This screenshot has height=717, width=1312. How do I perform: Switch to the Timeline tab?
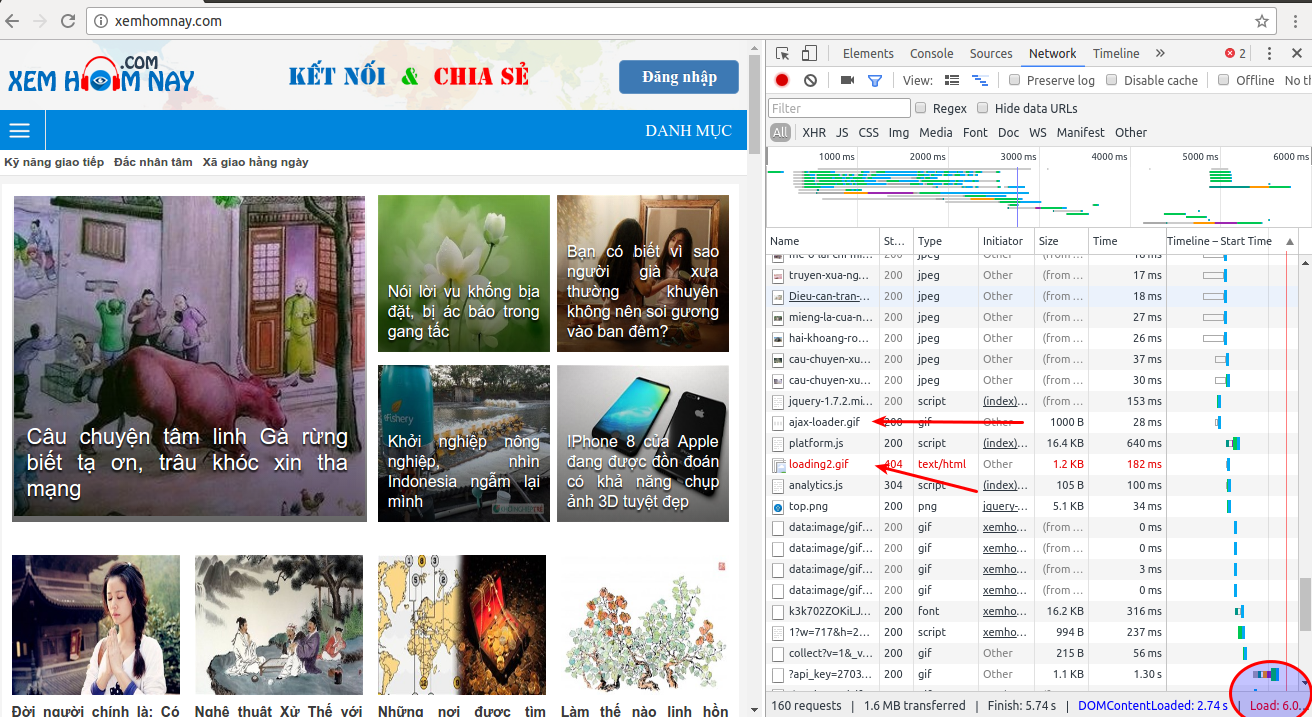[x=1116, y=54]
